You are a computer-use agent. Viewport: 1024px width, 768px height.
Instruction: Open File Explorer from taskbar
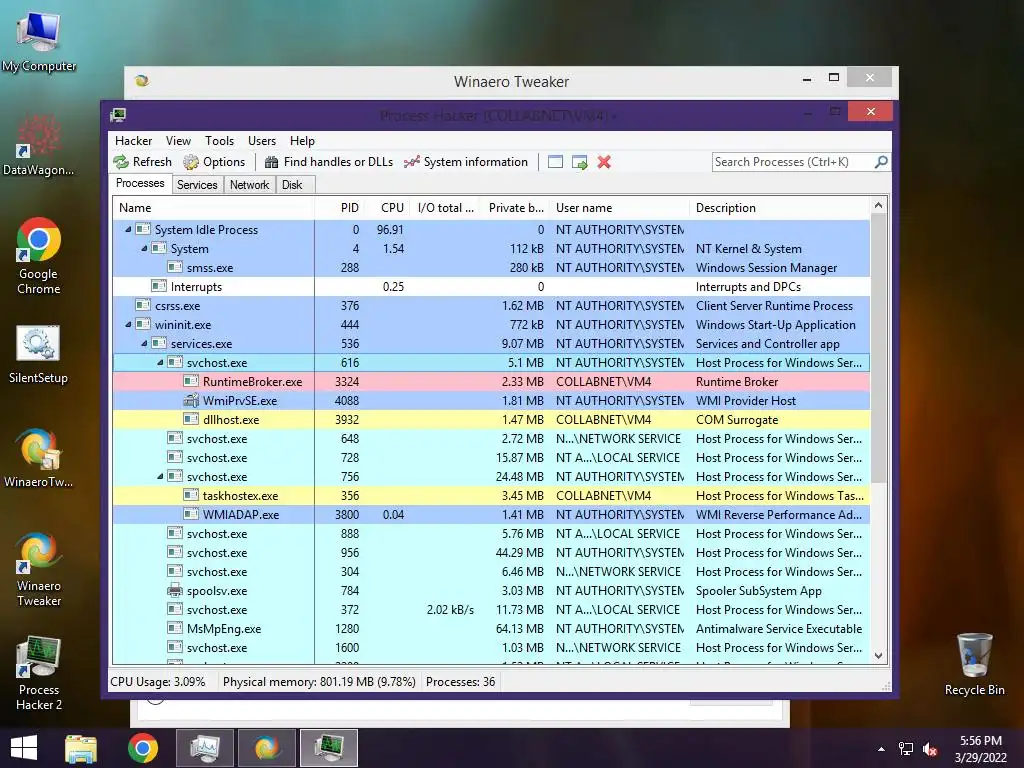81,748
